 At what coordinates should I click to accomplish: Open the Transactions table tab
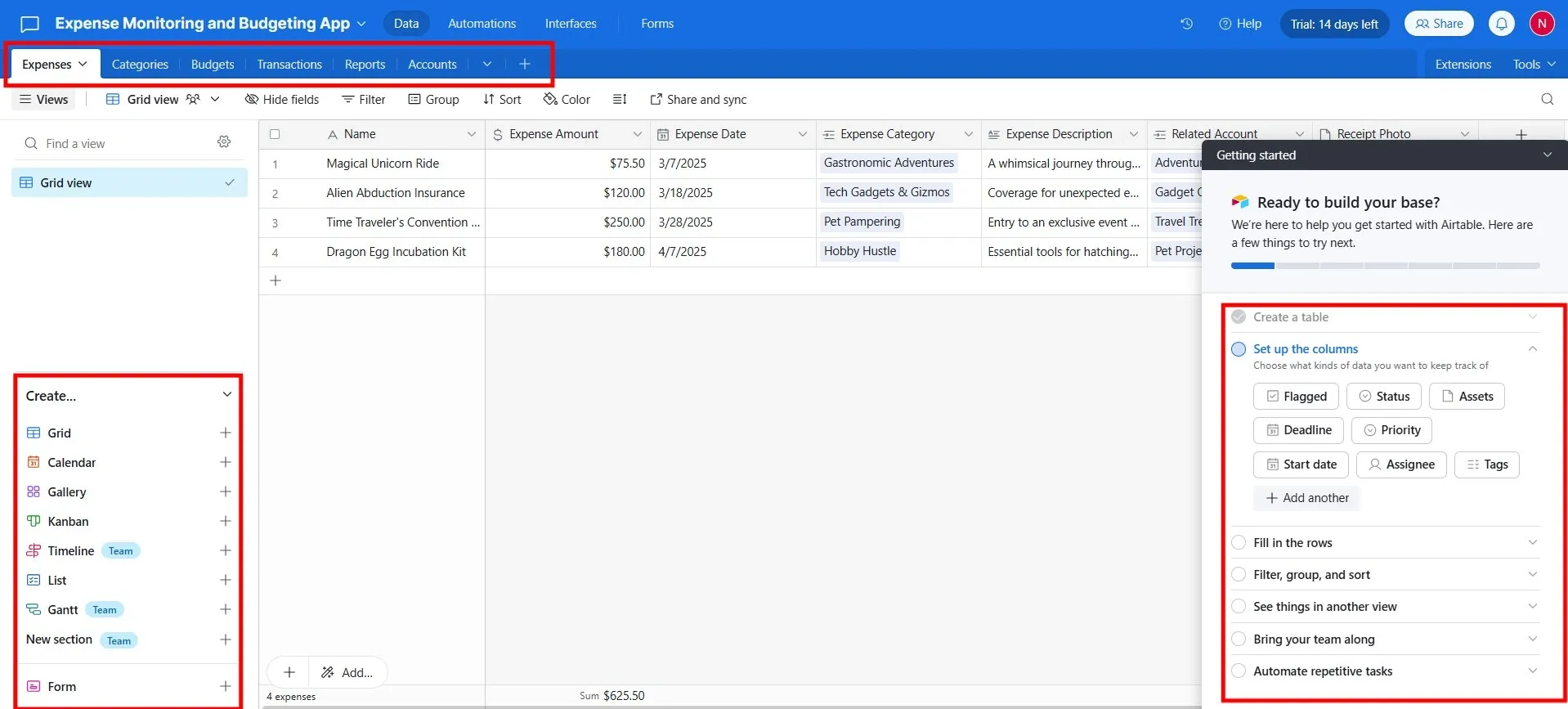click(289, 64)
